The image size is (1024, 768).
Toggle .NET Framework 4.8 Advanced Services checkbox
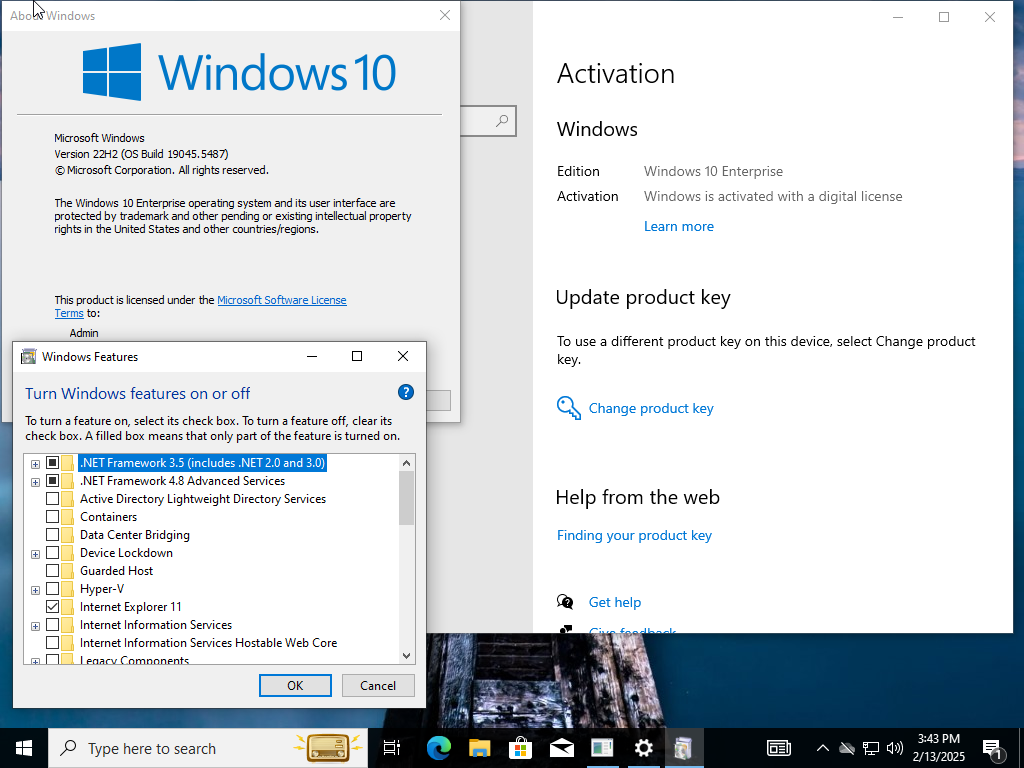(52, 481)
